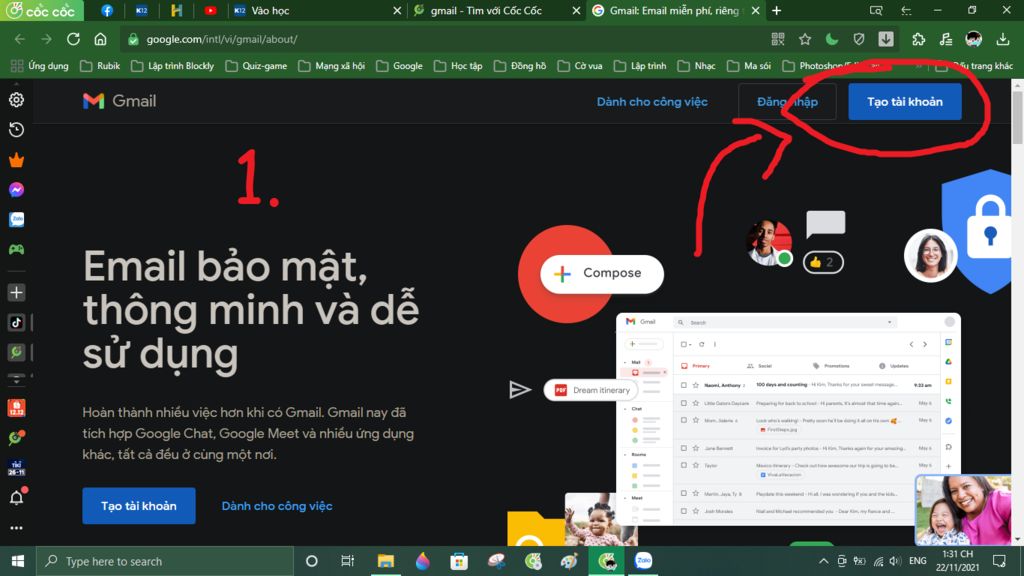Open the sidebar notifications bell
Viewport: 1024px width, 576px height.
(x=16, y=498)
